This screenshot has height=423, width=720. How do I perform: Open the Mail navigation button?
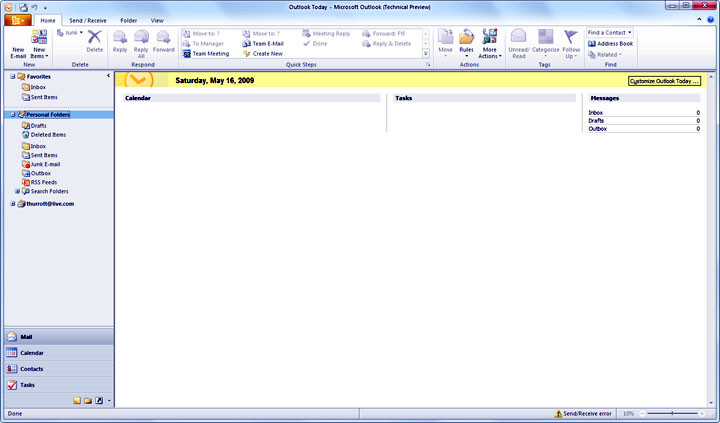59,337
